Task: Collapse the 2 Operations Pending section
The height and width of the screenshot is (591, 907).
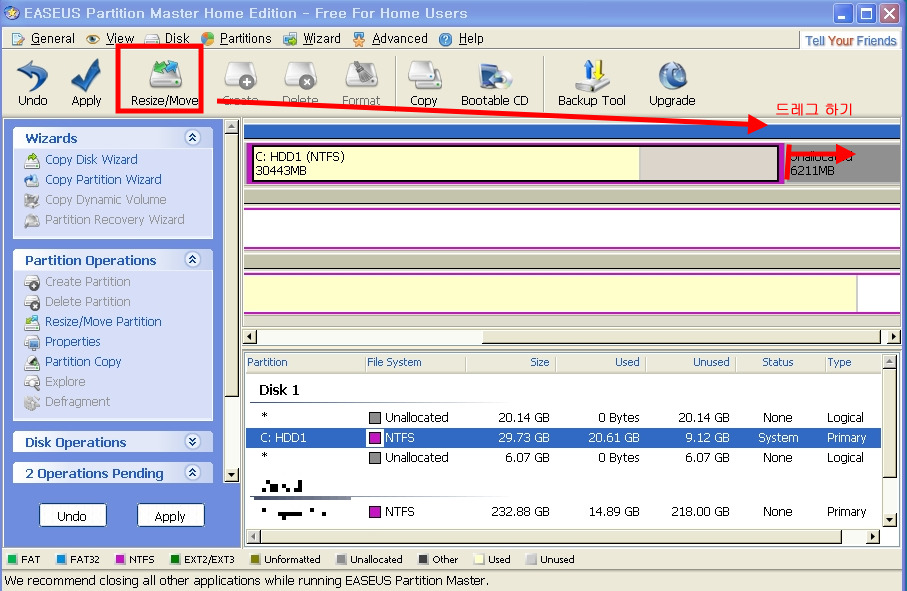Action: point(193,473)
